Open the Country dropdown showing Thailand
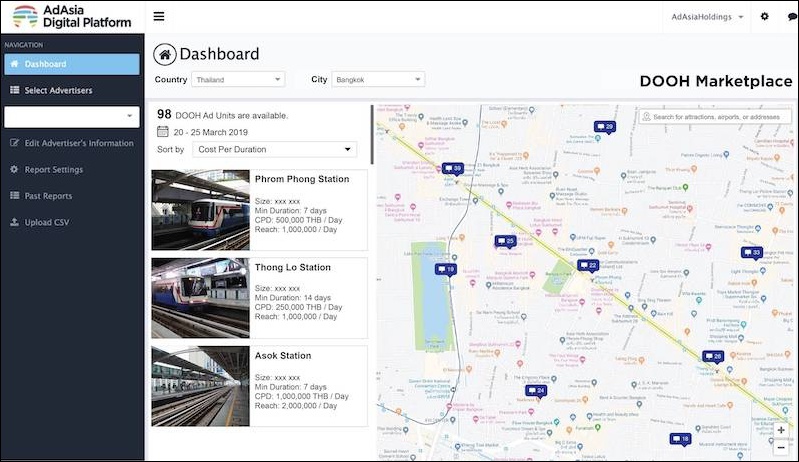 (238, 79)
